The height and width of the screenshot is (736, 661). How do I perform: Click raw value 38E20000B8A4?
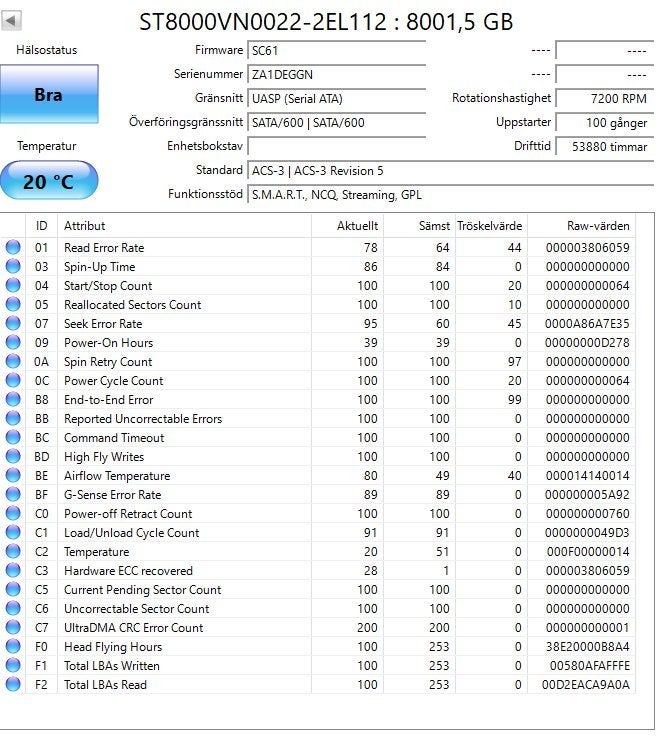pos(587,647)
